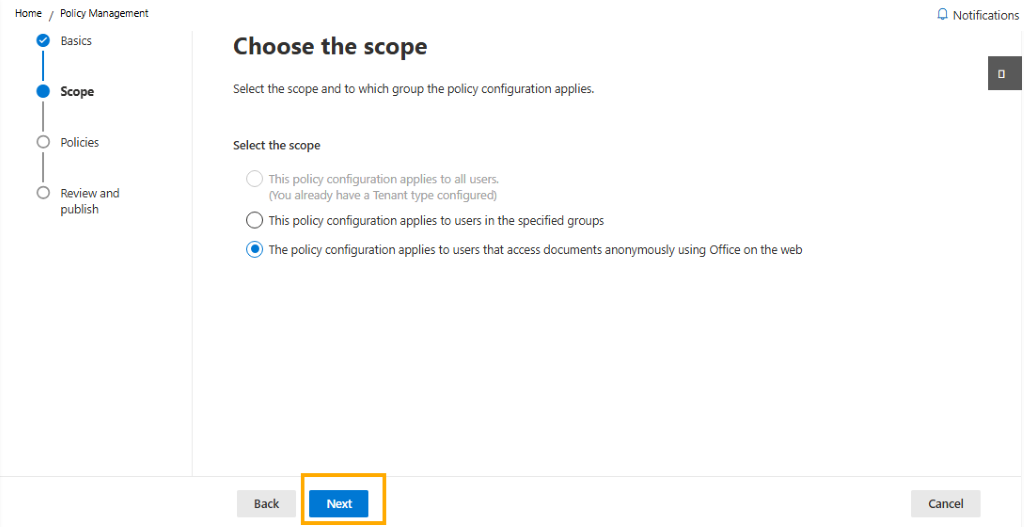Click the specified groups option label text

[x=436, y=221]
